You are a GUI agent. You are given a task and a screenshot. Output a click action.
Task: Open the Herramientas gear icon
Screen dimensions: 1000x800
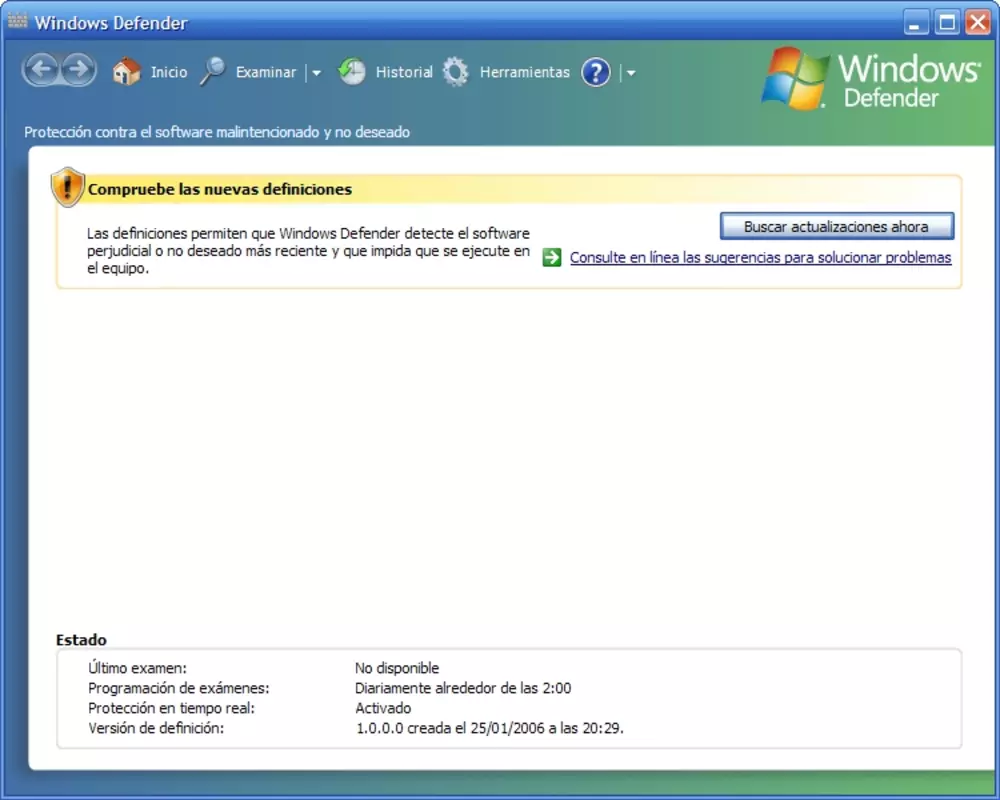point(455,71)
